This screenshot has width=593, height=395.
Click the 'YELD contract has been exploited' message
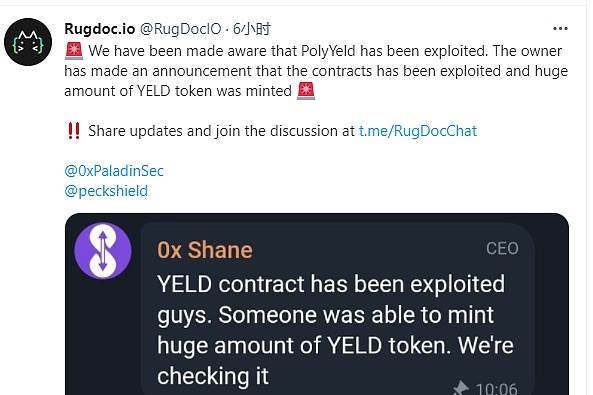point(335,330)
